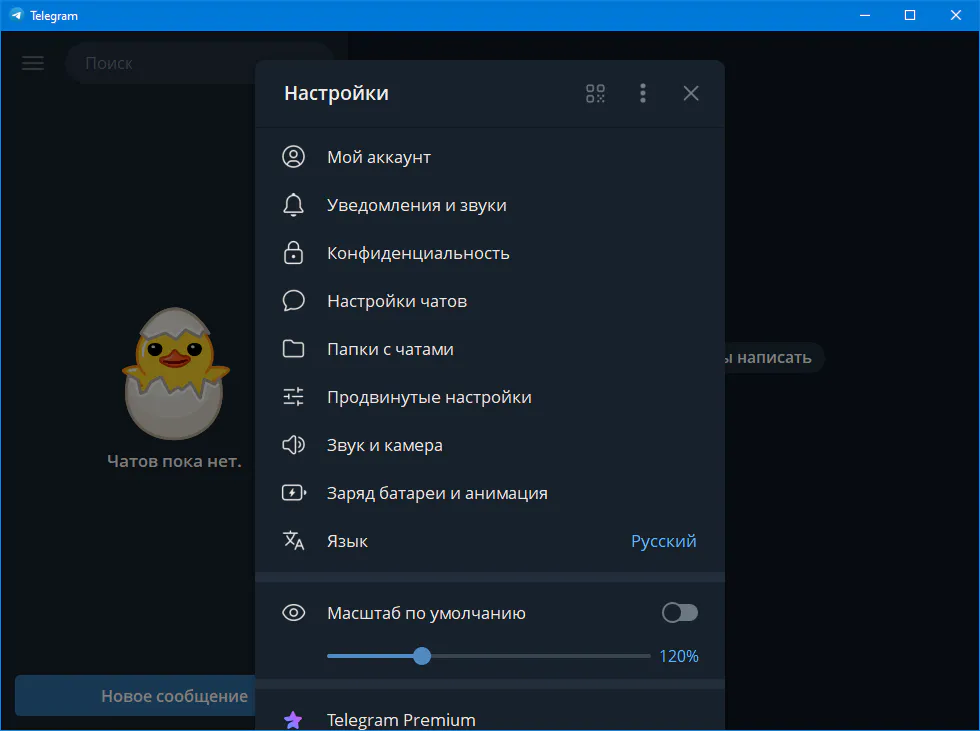Image resolution: width=980 pixels, height=731 pixels.
Task: Open the Язык language row
Action: coord(490,540)
